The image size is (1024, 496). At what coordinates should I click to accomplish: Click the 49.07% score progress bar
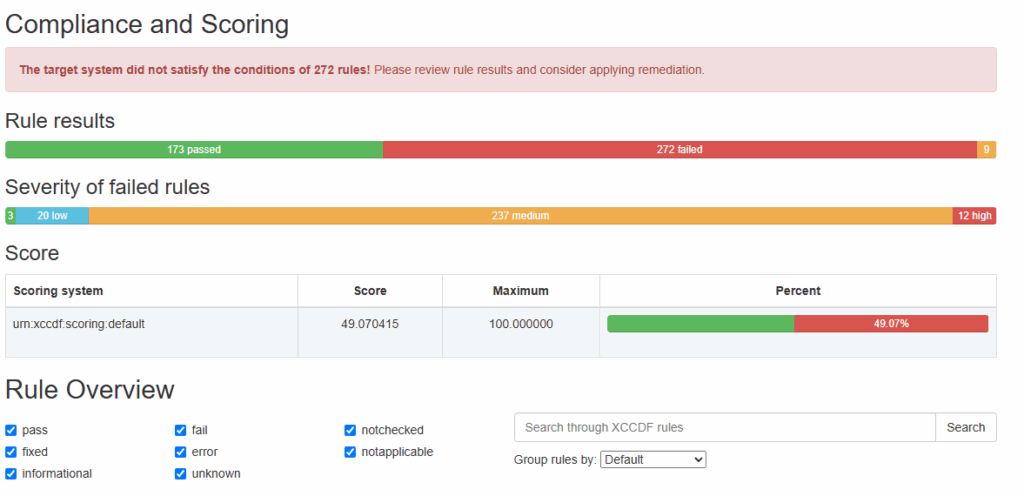[797, 324]
